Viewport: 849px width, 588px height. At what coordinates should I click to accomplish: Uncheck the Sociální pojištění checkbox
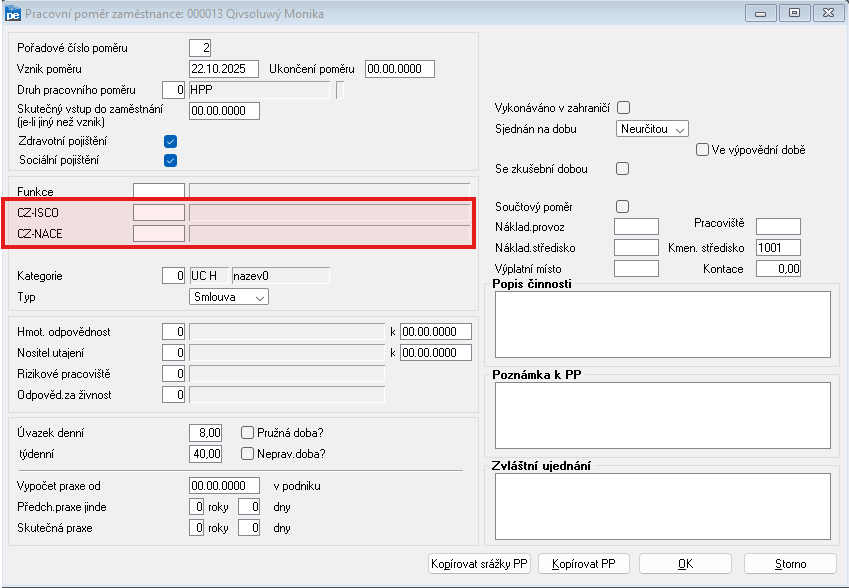coord(170,160)
